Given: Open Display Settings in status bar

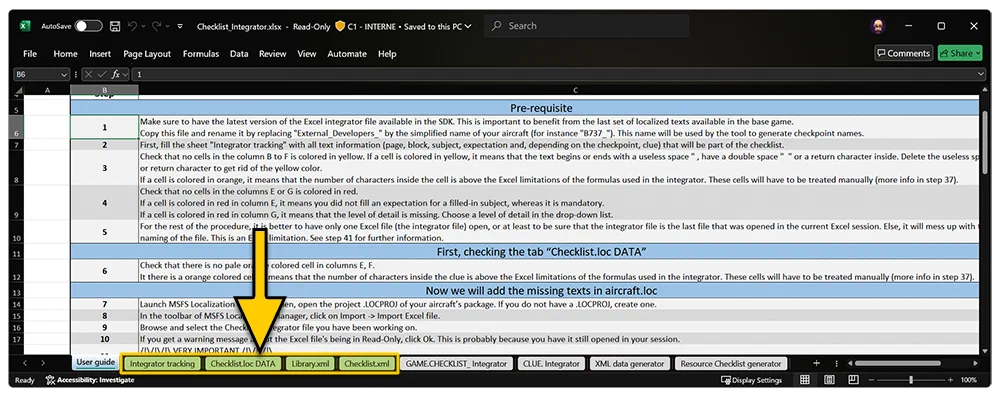Looking at the screenshot, I should tap(751, 380).
